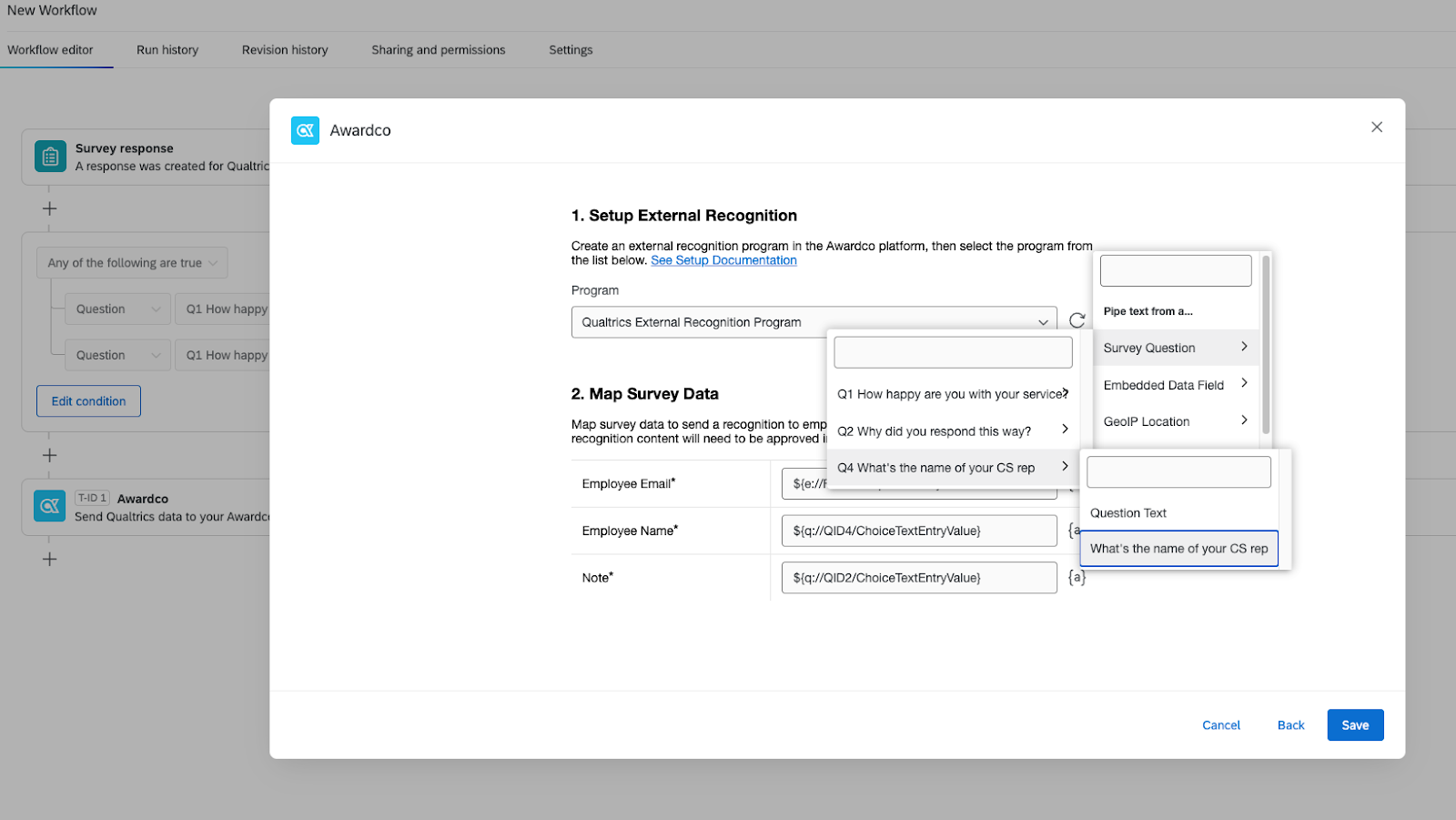Close the Awardco dialog with X
1456x820 pixels.
point(1376,127)
